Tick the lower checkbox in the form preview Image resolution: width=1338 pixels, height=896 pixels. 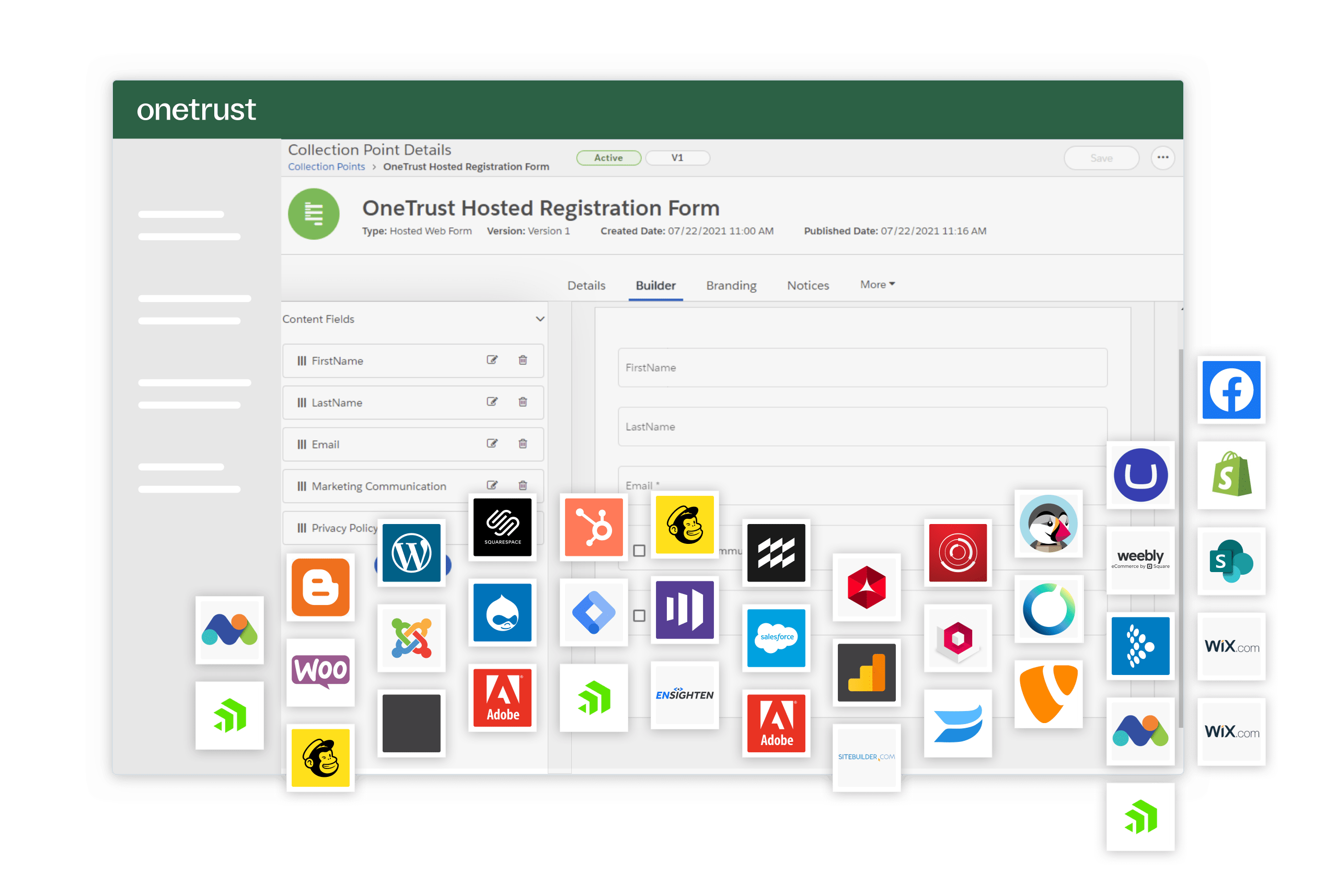pyautogui.click(x=638, y=615)
